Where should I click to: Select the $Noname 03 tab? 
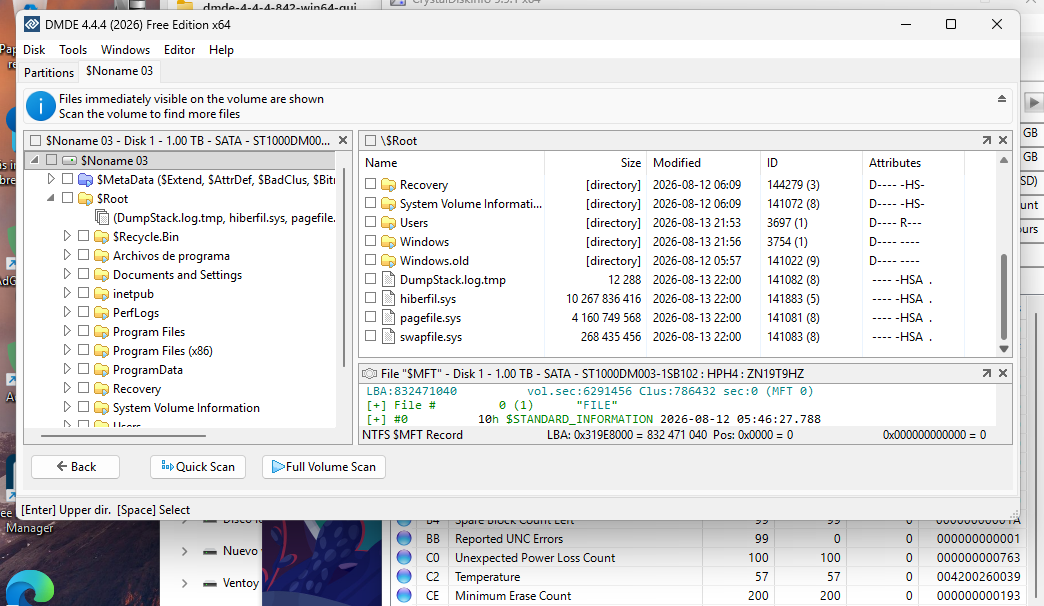coord(119,71)
